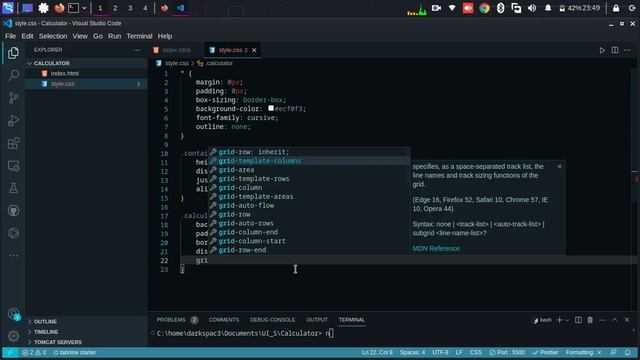Open the new terminal launch profile dropdown
Screen dimensions: 640x360
[x=567, y=320]
